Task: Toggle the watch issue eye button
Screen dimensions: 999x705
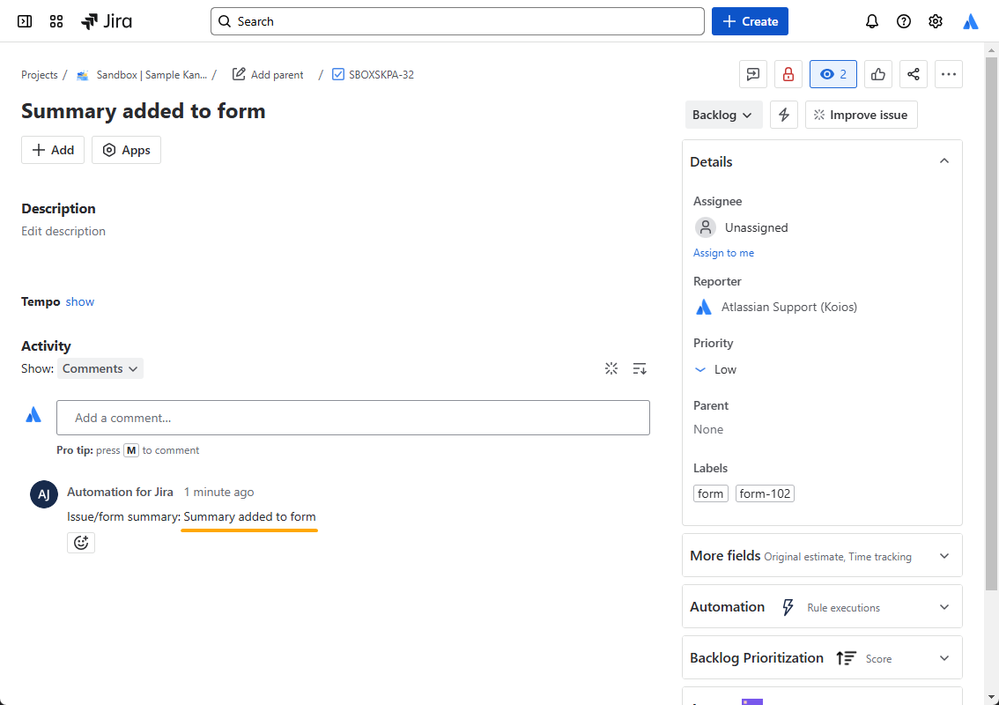Action: [x=833, y=75]
